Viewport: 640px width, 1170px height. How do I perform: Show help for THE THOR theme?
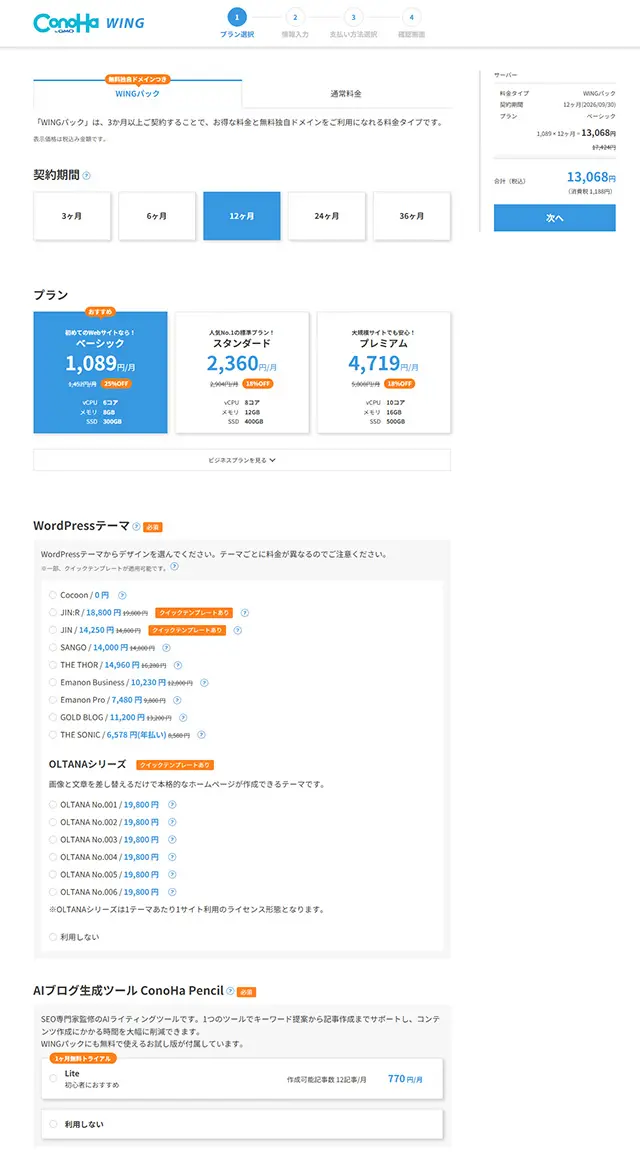tap(178, 665)
